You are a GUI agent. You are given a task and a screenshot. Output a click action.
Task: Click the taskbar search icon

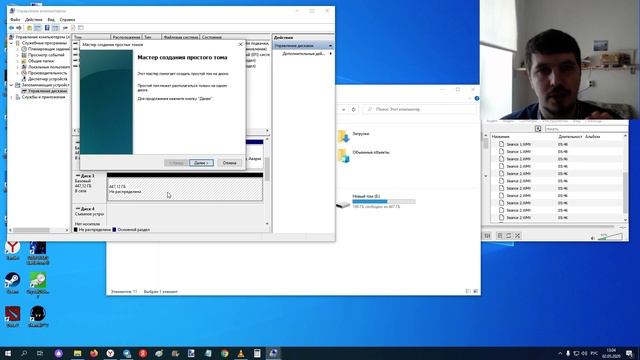click(x=24, y=353)
